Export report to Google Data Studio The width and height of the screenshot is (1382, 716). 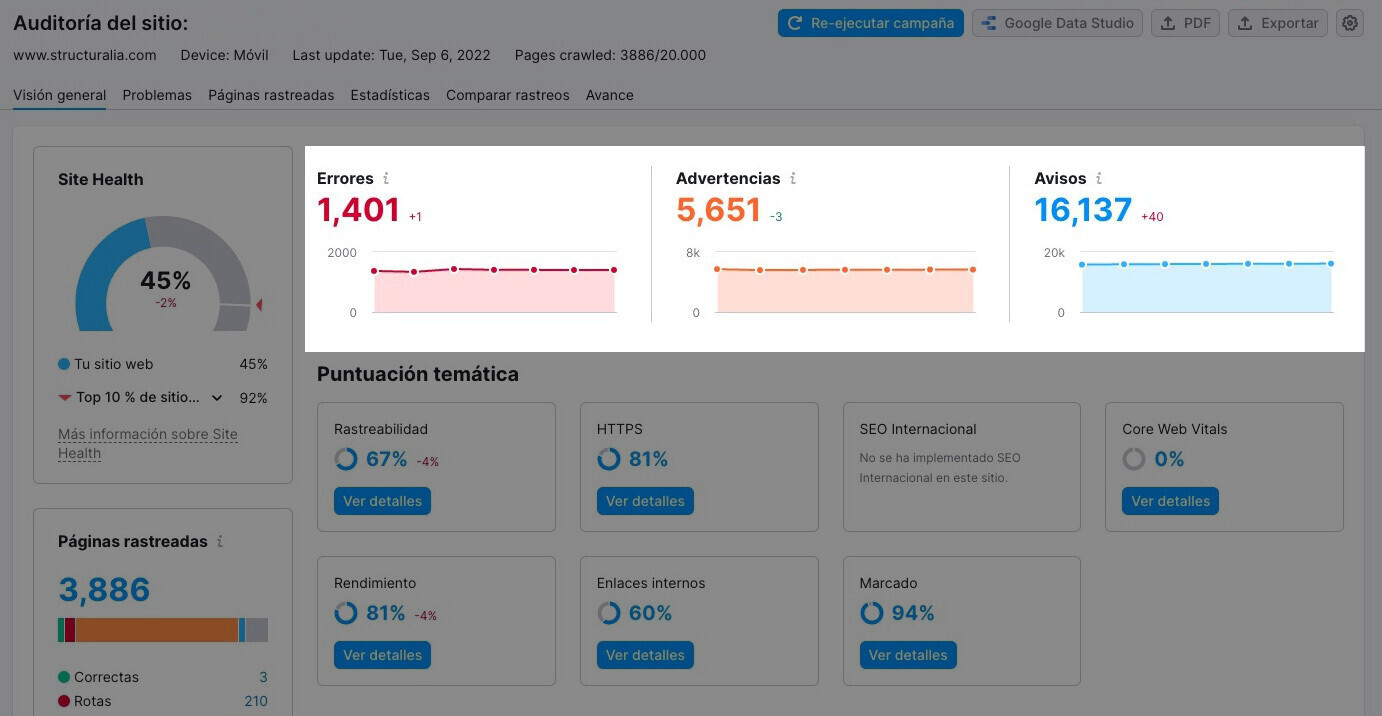coord(1058,23)
